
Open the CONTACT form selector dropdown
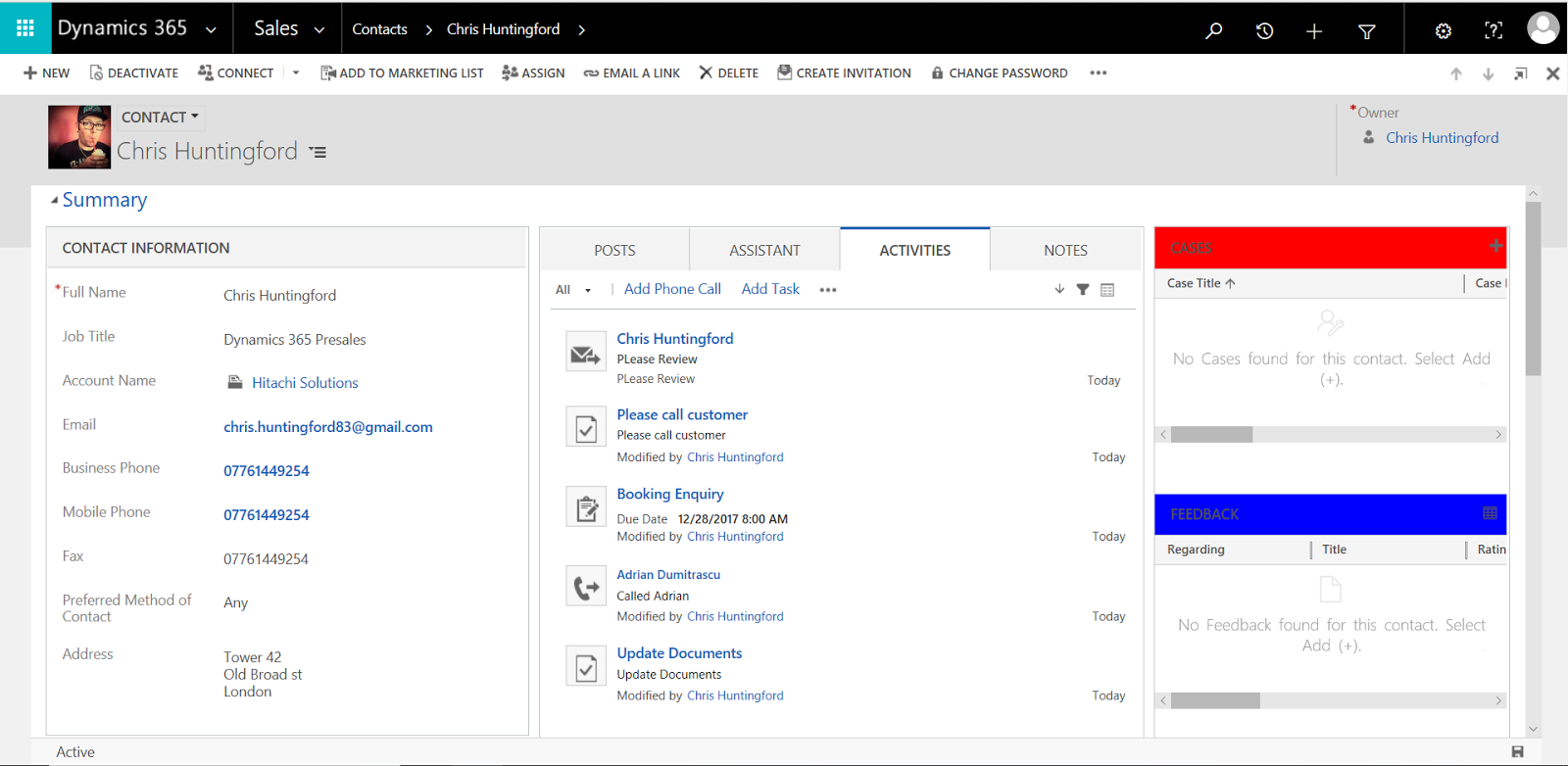pyautogui.click(x=161, y=117)
